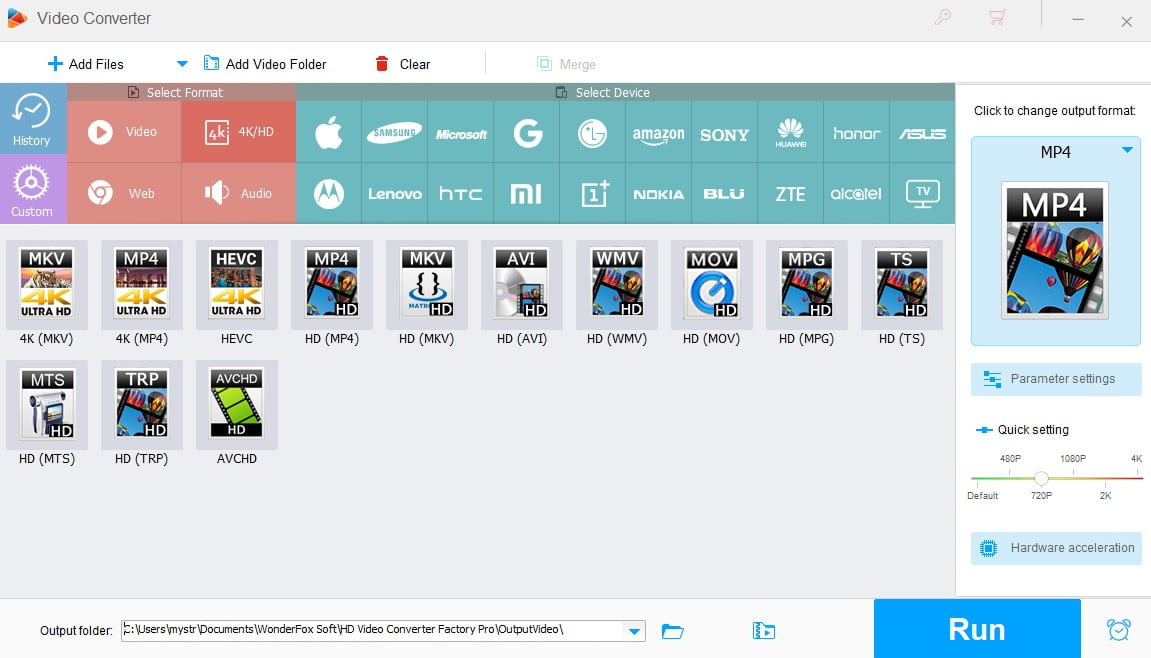Click the alarm clock scheduler toggle

click(1119, 628)
